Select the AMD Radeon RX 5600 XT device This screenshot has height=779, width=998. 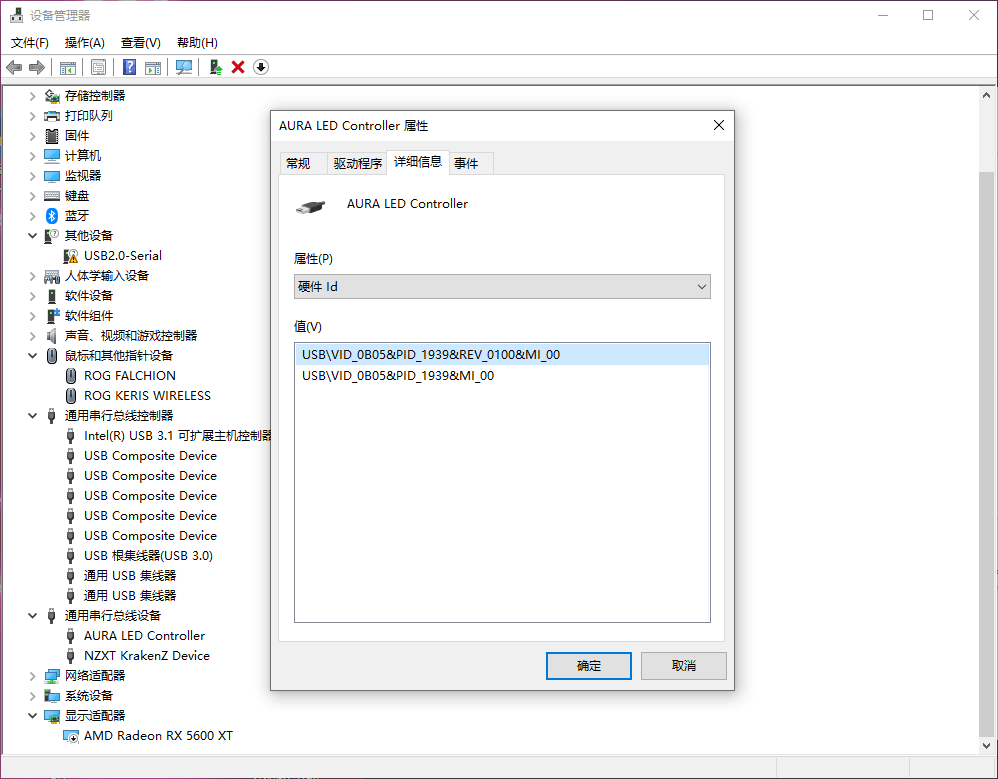(158, 736)
